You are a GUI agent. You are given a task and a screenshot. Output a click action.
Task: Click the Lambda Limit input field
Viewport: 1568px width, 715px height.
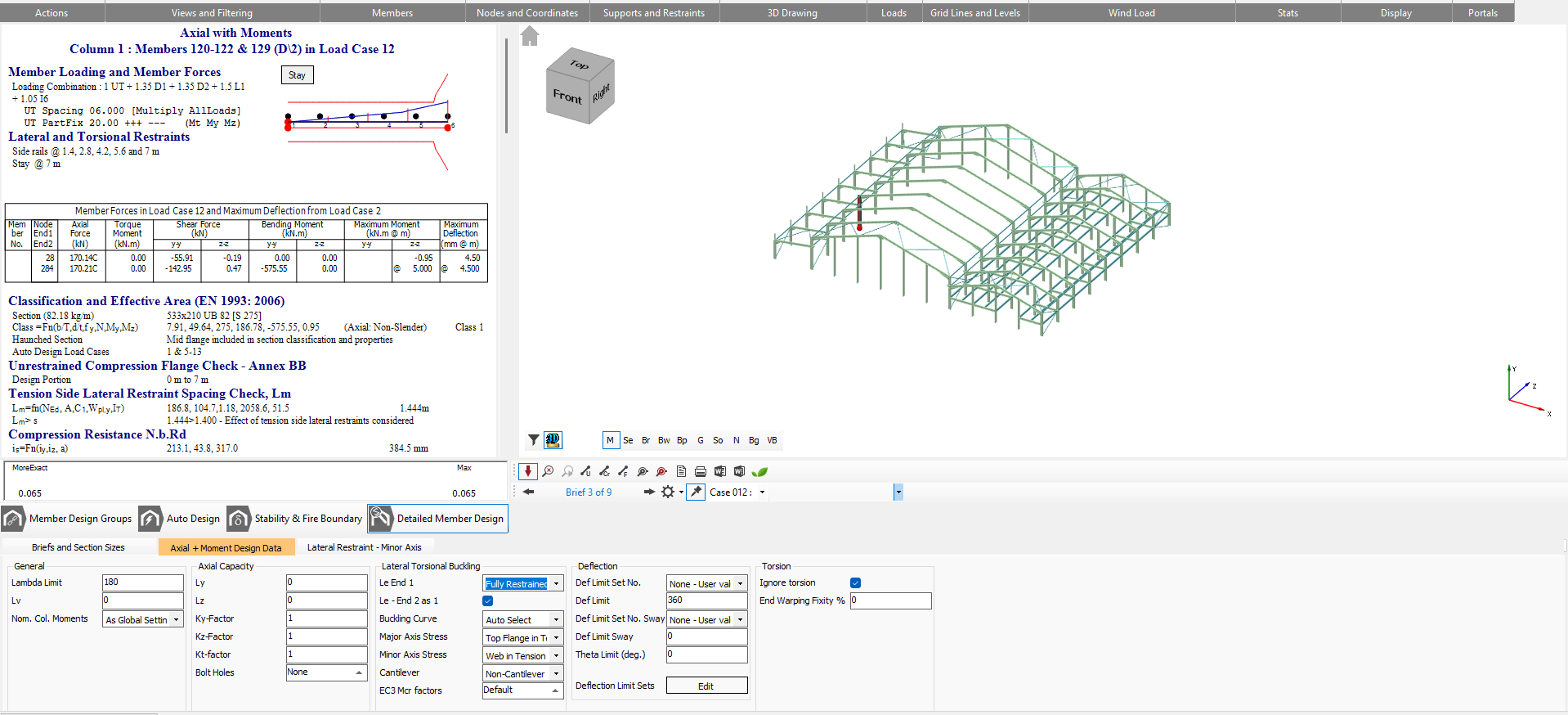(142, 582)
